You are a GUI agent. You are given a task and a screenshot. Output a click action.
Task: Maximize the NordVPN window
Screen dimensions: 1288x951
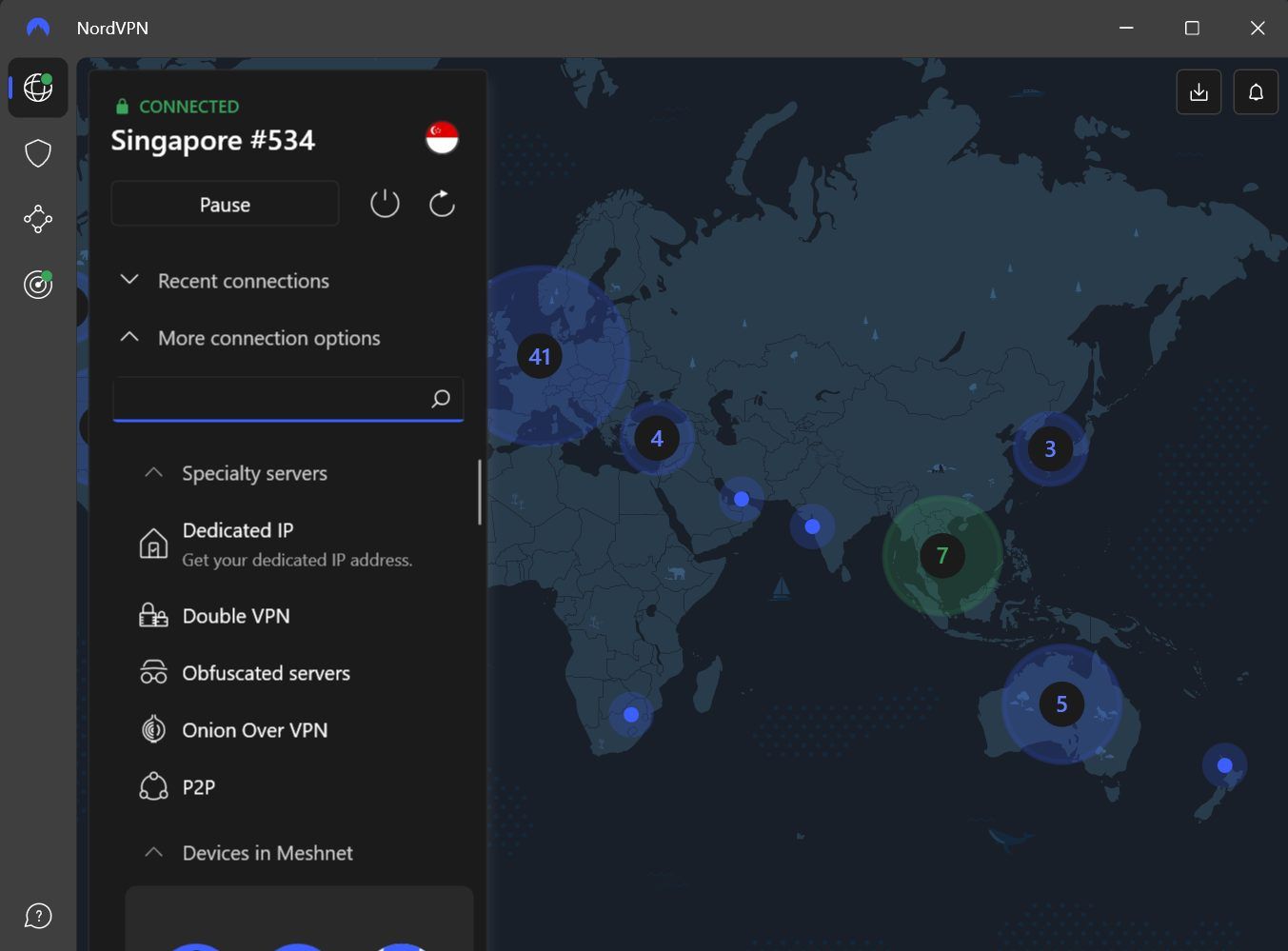click(x=1192, y=28)
